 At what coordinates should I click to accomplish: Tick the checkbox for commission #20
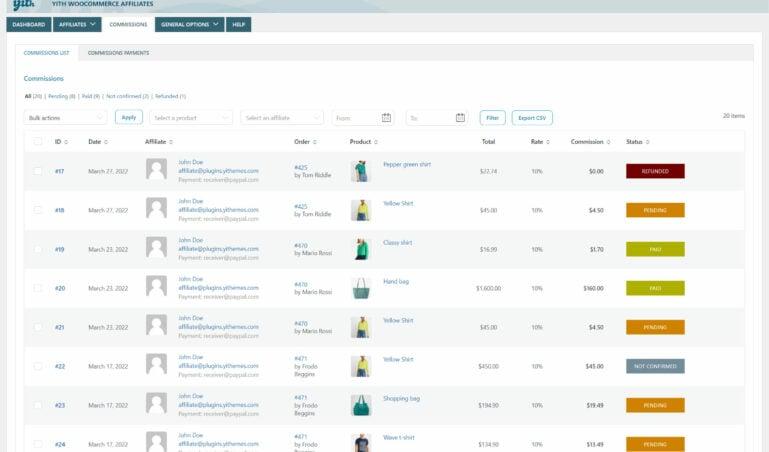38,288
